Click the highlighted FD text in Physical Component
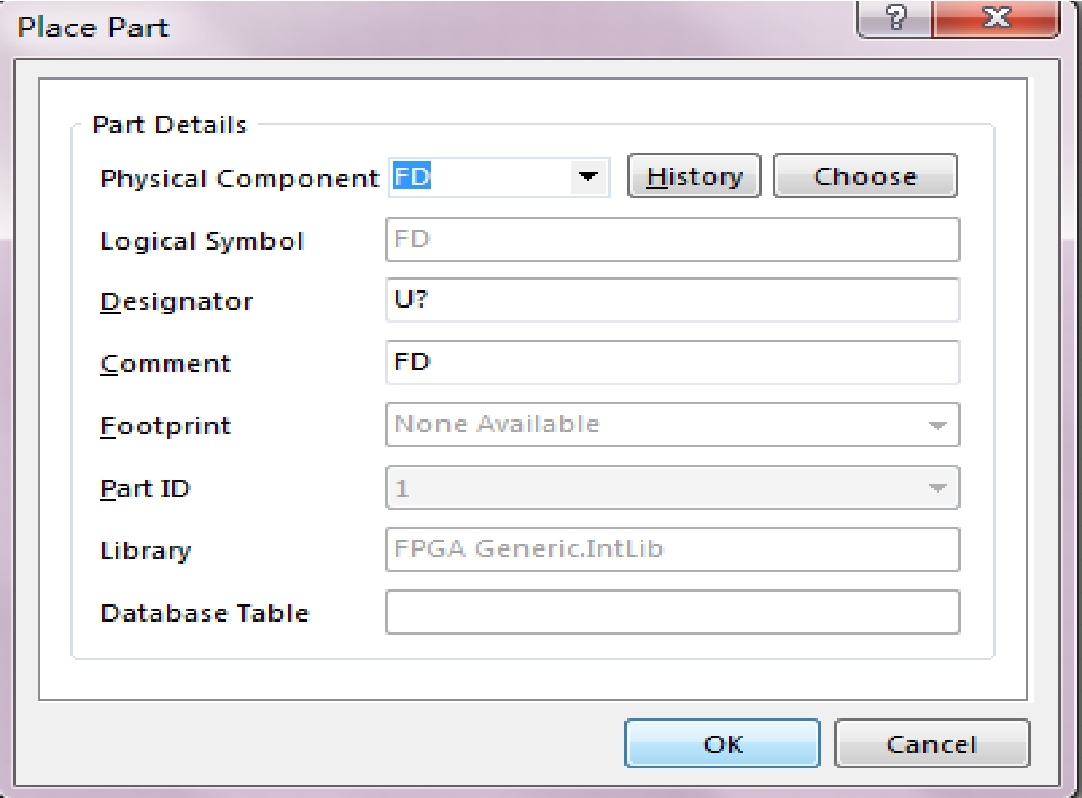The width and height of the screenshot is (1082, 798). [x=412, y=177]
